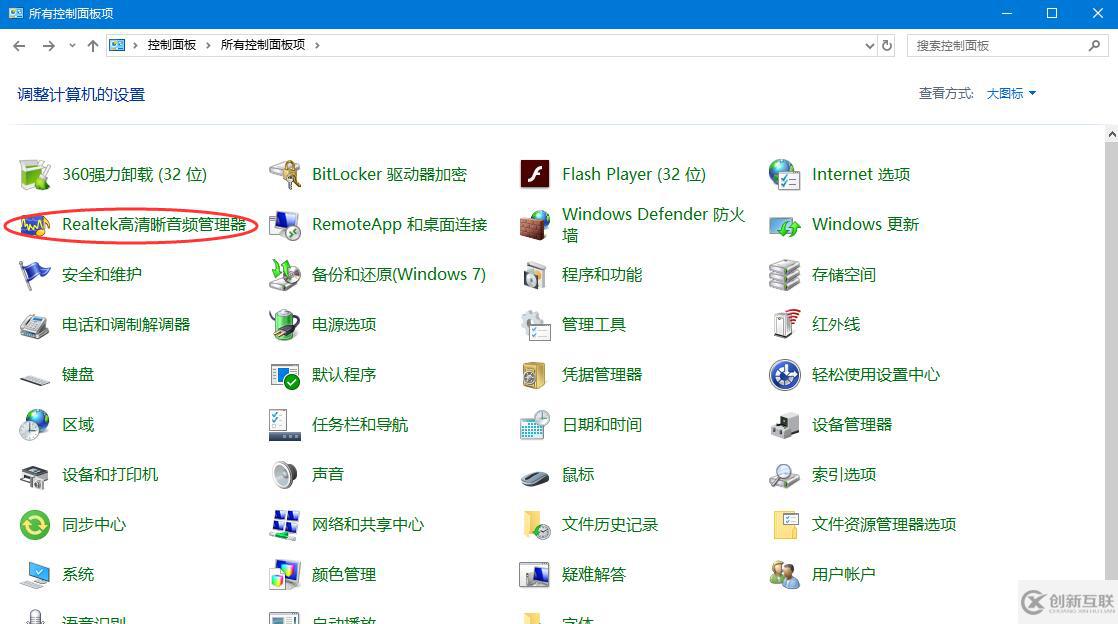Click the window title bar system icon
This screenshot has width=1118, height=624.
16,13
